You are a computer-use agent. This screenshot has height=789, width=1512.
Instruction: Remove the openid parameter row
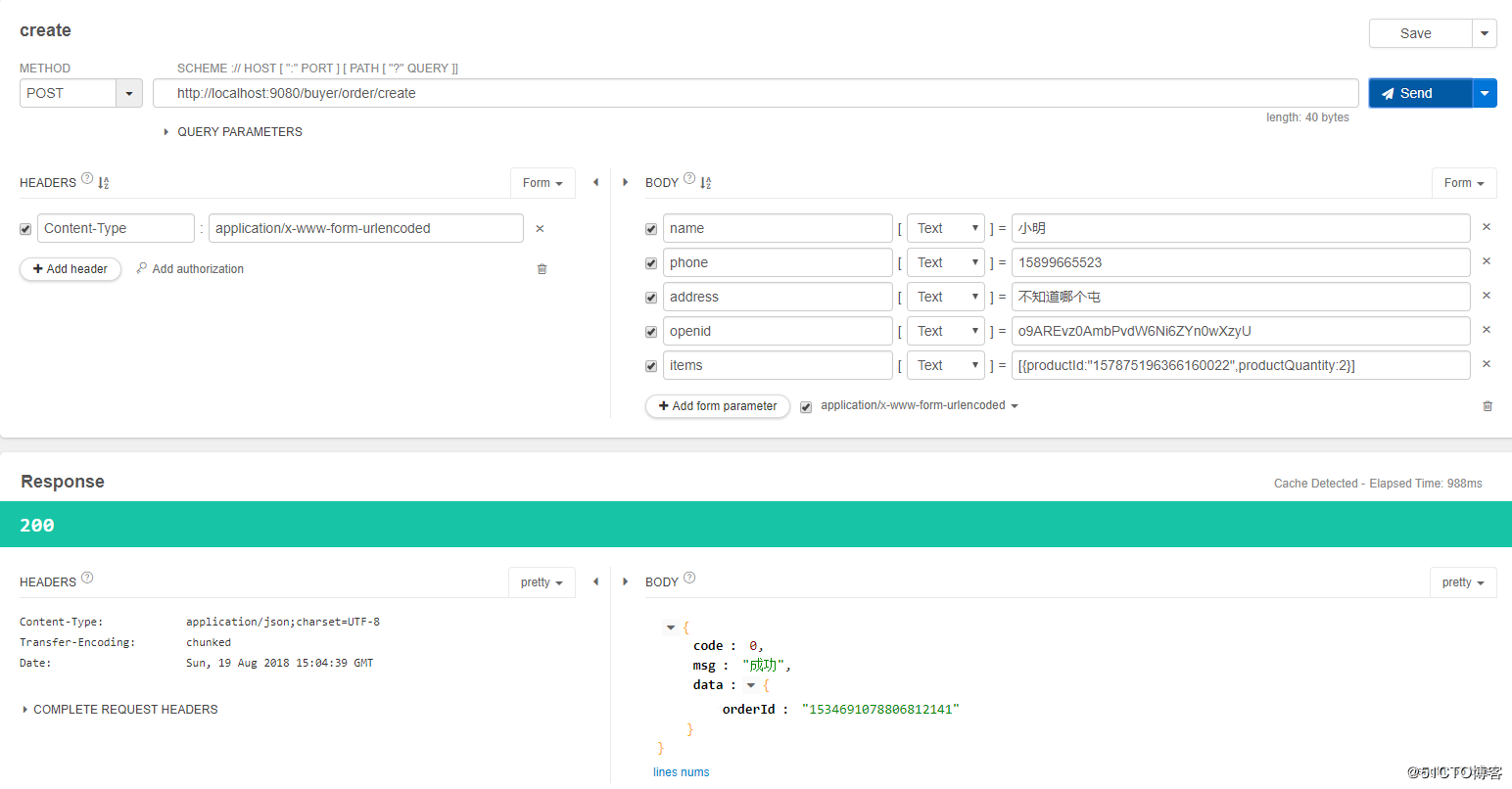[x=1487, y=330]
